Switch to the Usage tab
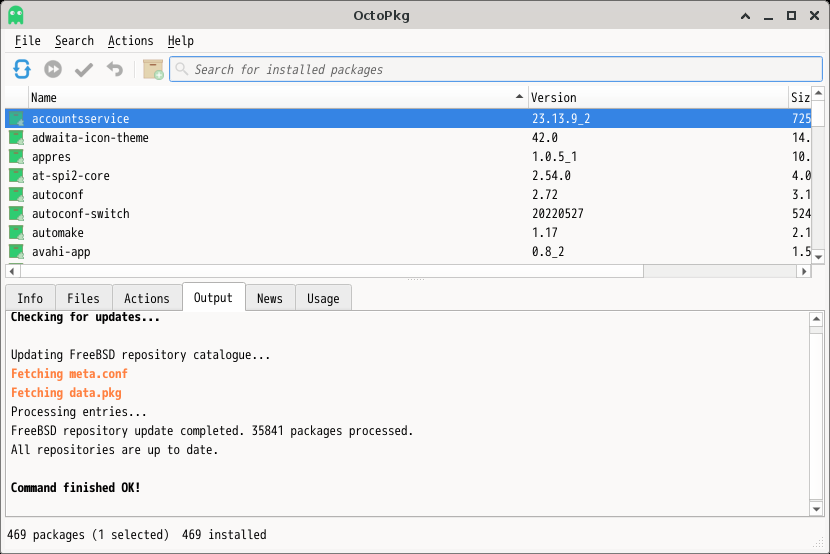The height and width of the screenshot is (554, 830). click(x=323, y=298)
